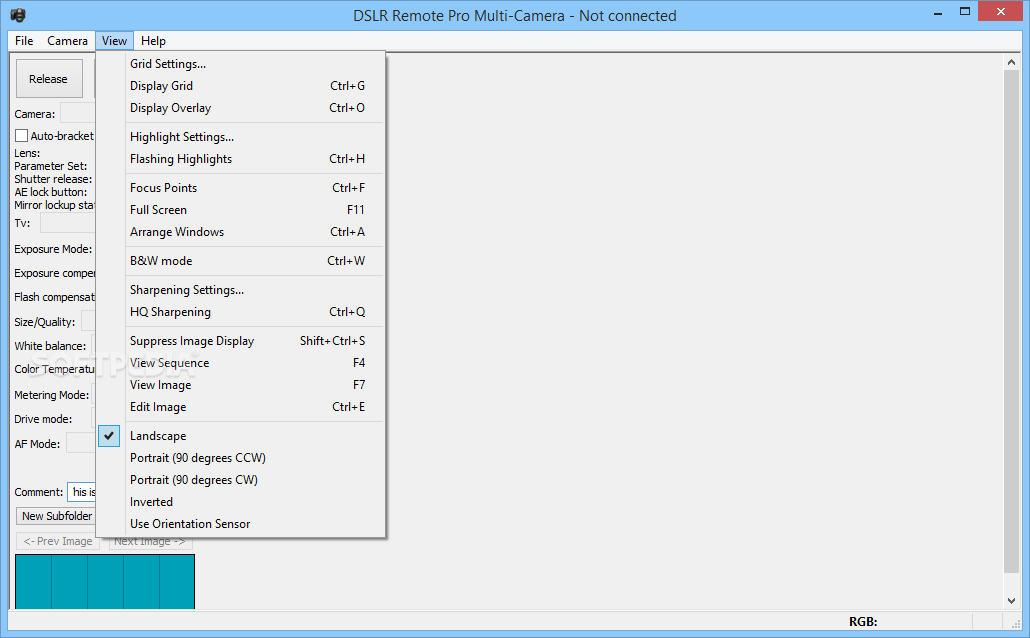Close the DSLR Remote Pro window
The height and width of the screenshot is (638, 1030).
[1000, 12]
